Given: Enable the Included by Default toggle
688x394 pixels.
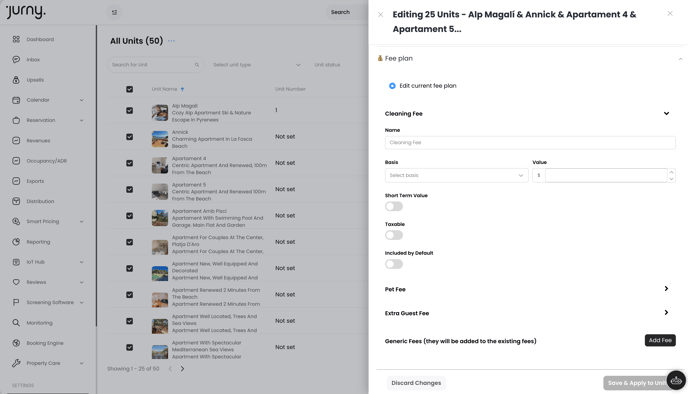Looking at the screenshot, I should (394, 264).
